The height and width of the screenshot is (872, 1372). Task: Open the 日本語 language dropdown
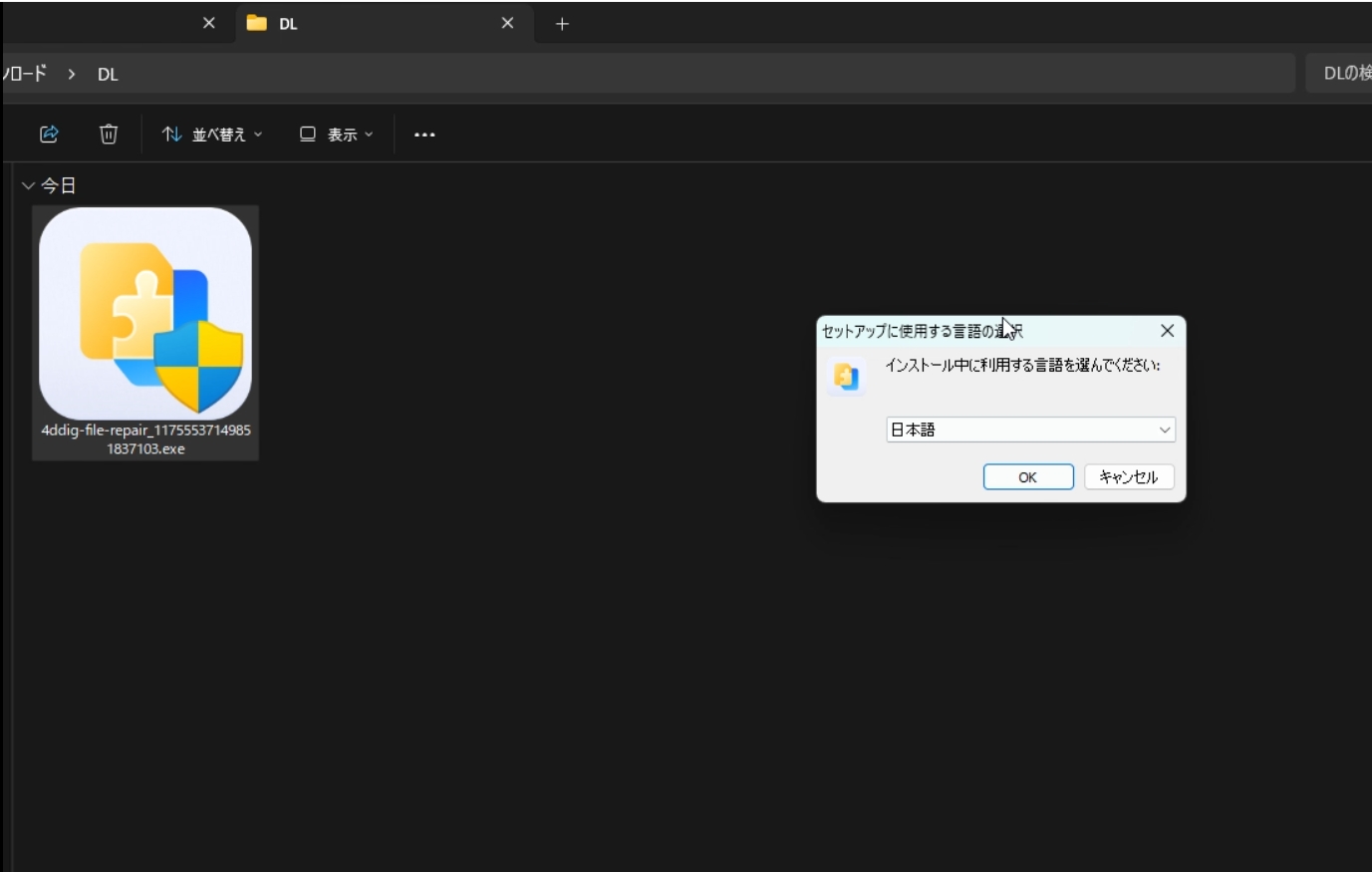[1030, 430]
